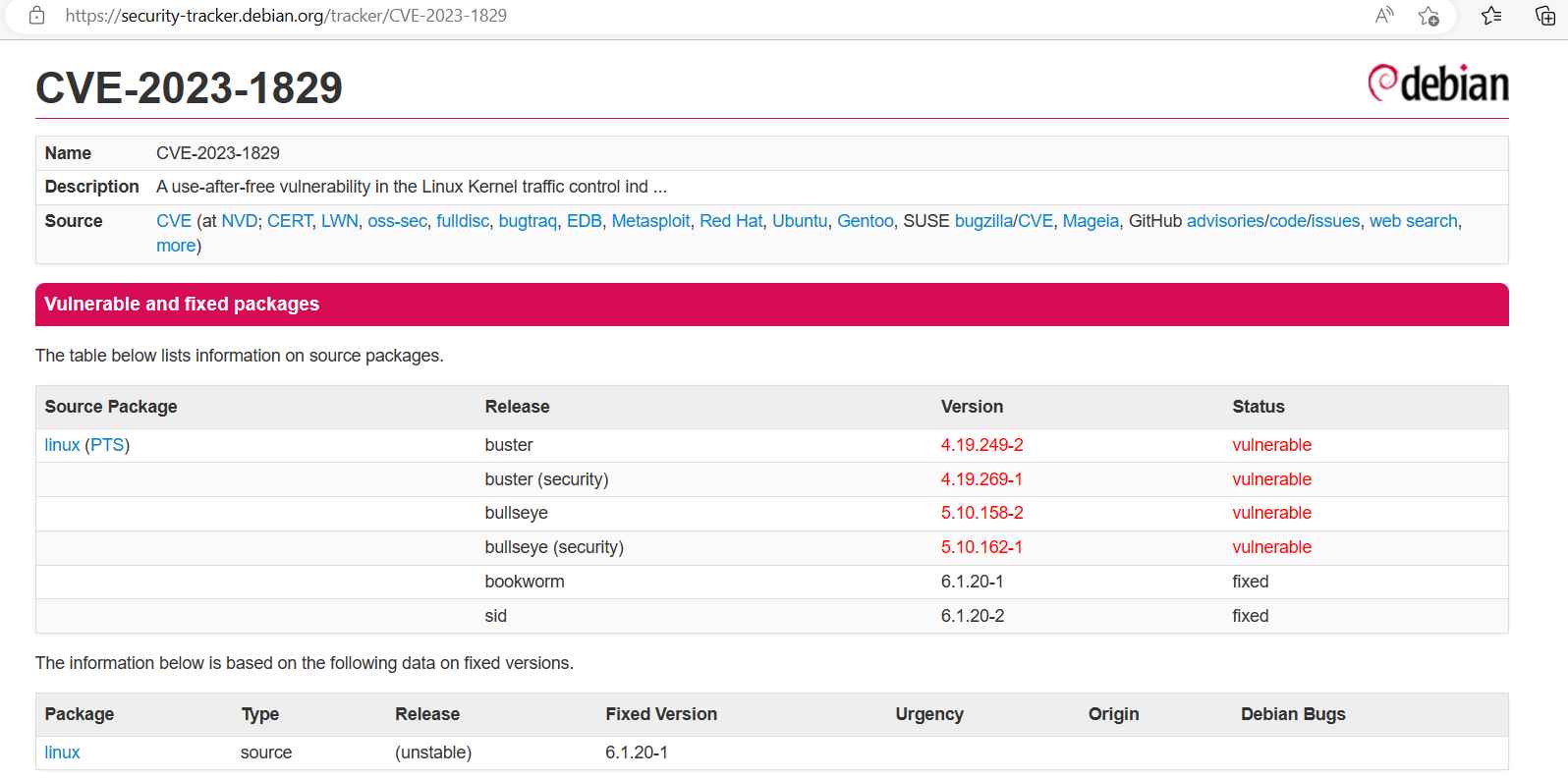Click the fixed status in bookworm row
Image resolution: width=1568 pixels, height=781 pixels.
coord(1251,582)
